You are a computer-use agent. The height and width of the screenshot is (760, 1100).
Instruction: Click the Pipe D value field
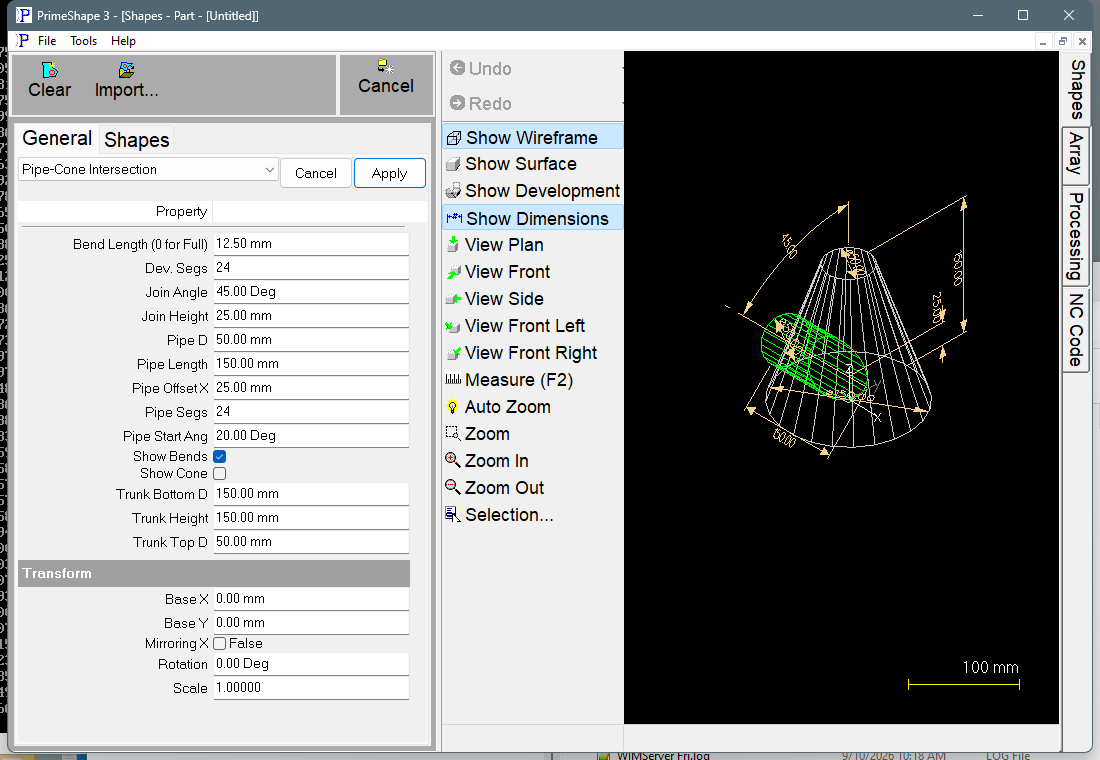(311, 340)
